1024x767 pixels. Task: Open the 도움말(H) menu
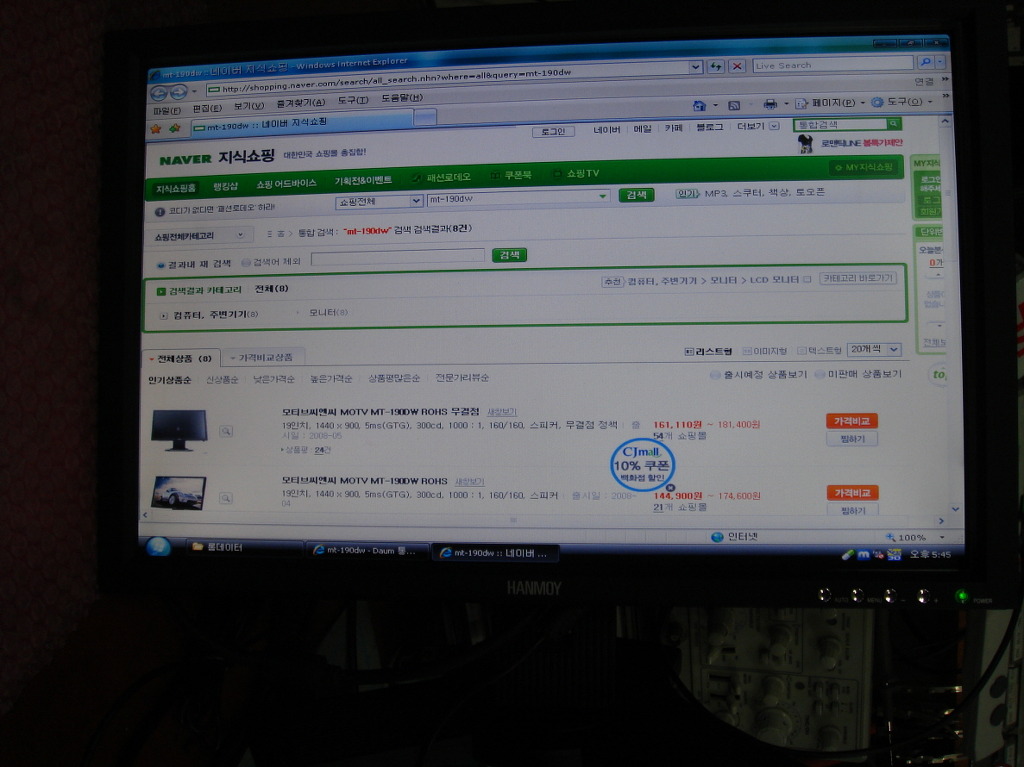click(402, 98)
